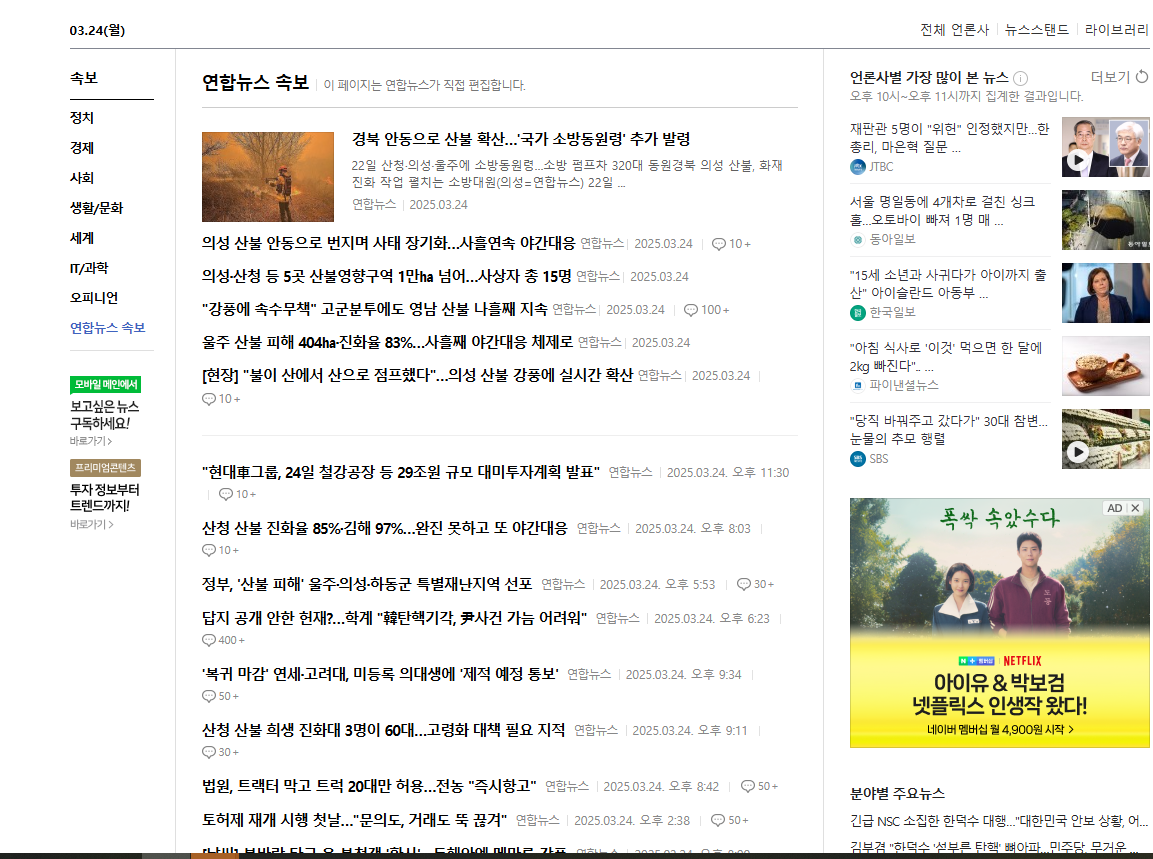The height and width of the screenshot is (859, 1153).
Task: Open the 뉴스스탠드 link
Action: [1036, 29]
